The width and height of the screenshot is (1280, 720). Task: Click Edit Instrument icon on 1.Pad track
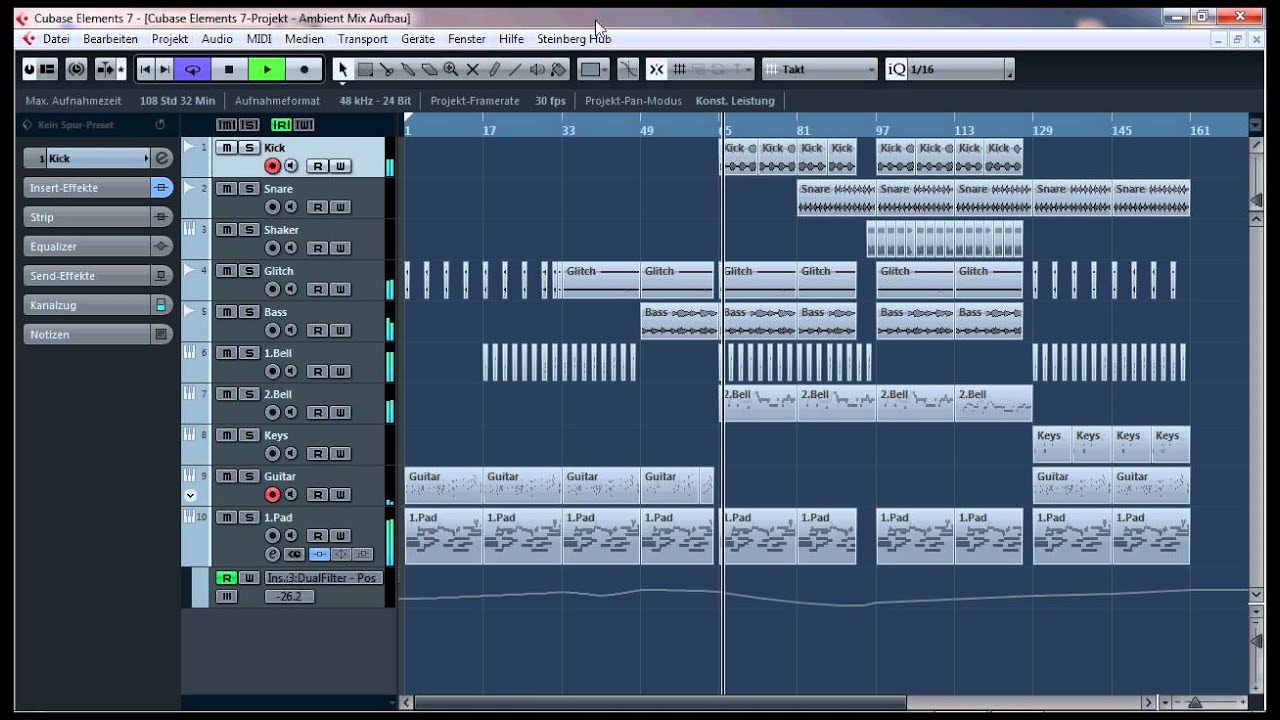[x=294, y=554]
